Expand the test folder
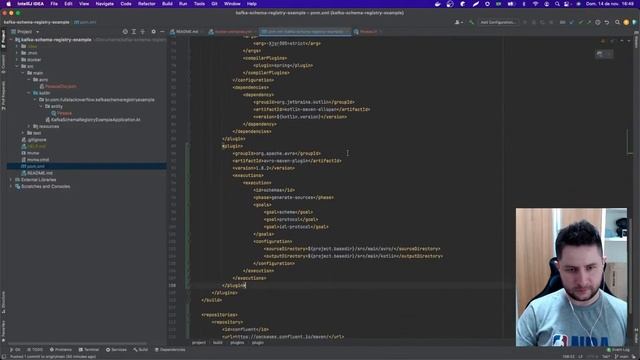 pyautogui.click(x=23, y=133)
